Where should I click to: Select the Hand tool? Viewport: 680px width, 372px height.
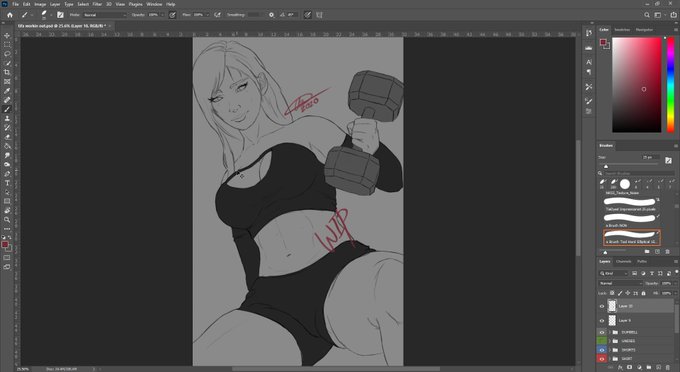7,211
